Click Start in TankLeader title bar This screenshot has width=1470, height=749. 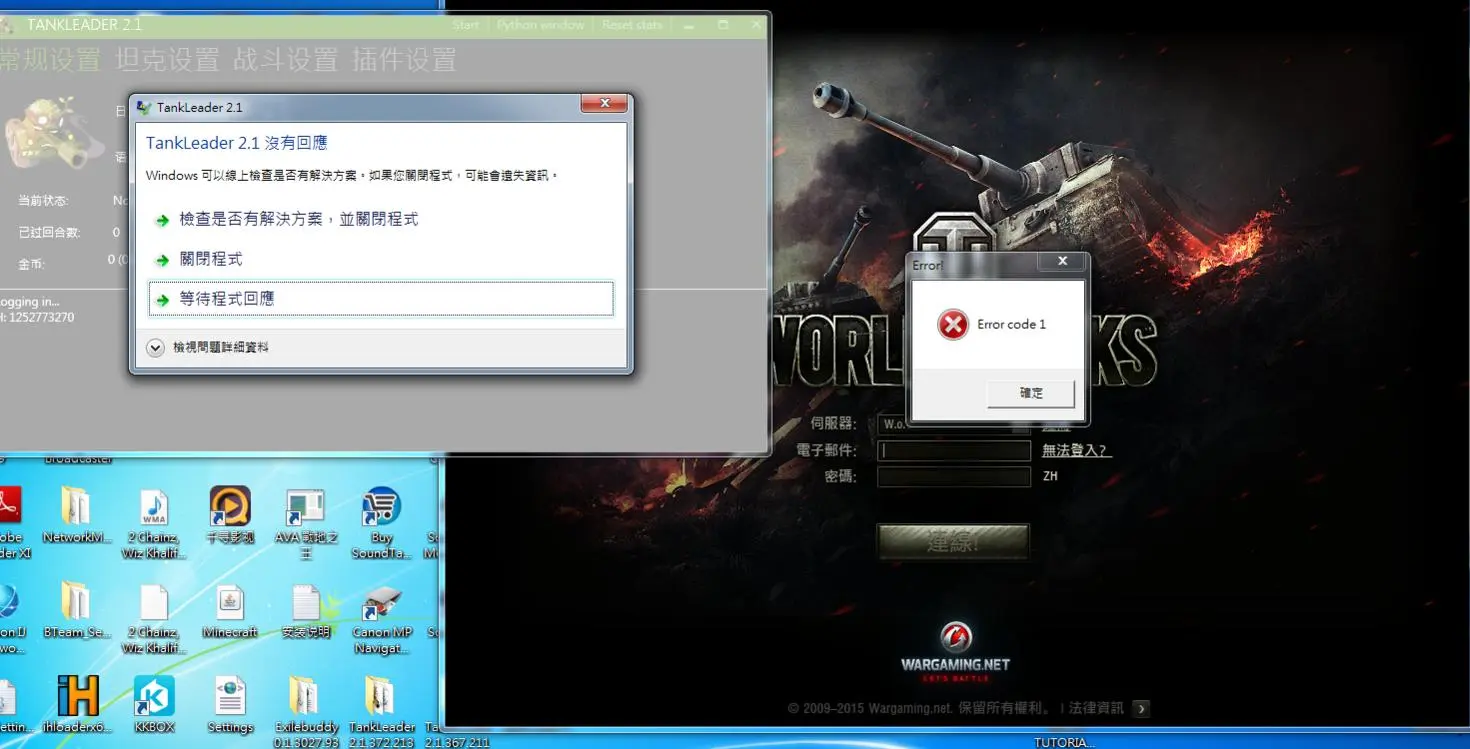click(x=466, y=25)
